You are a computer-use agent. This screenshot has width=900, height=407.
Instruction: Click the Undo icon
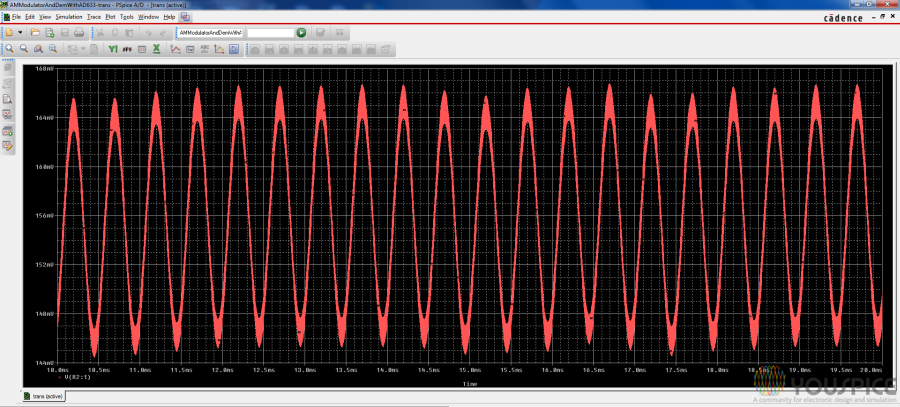tap(148, 33)
